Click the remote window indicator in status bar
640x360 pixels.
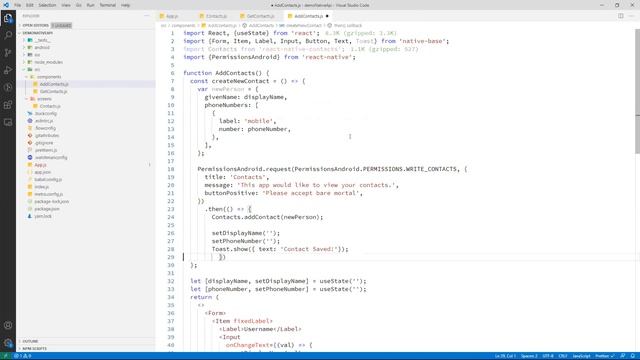point(5,356)
